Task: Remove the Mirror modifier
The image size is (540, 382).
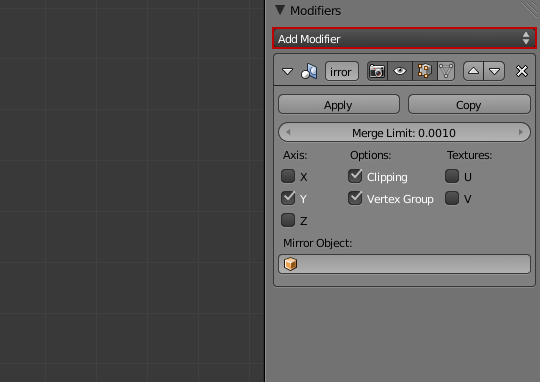Action: click(522, 71)
